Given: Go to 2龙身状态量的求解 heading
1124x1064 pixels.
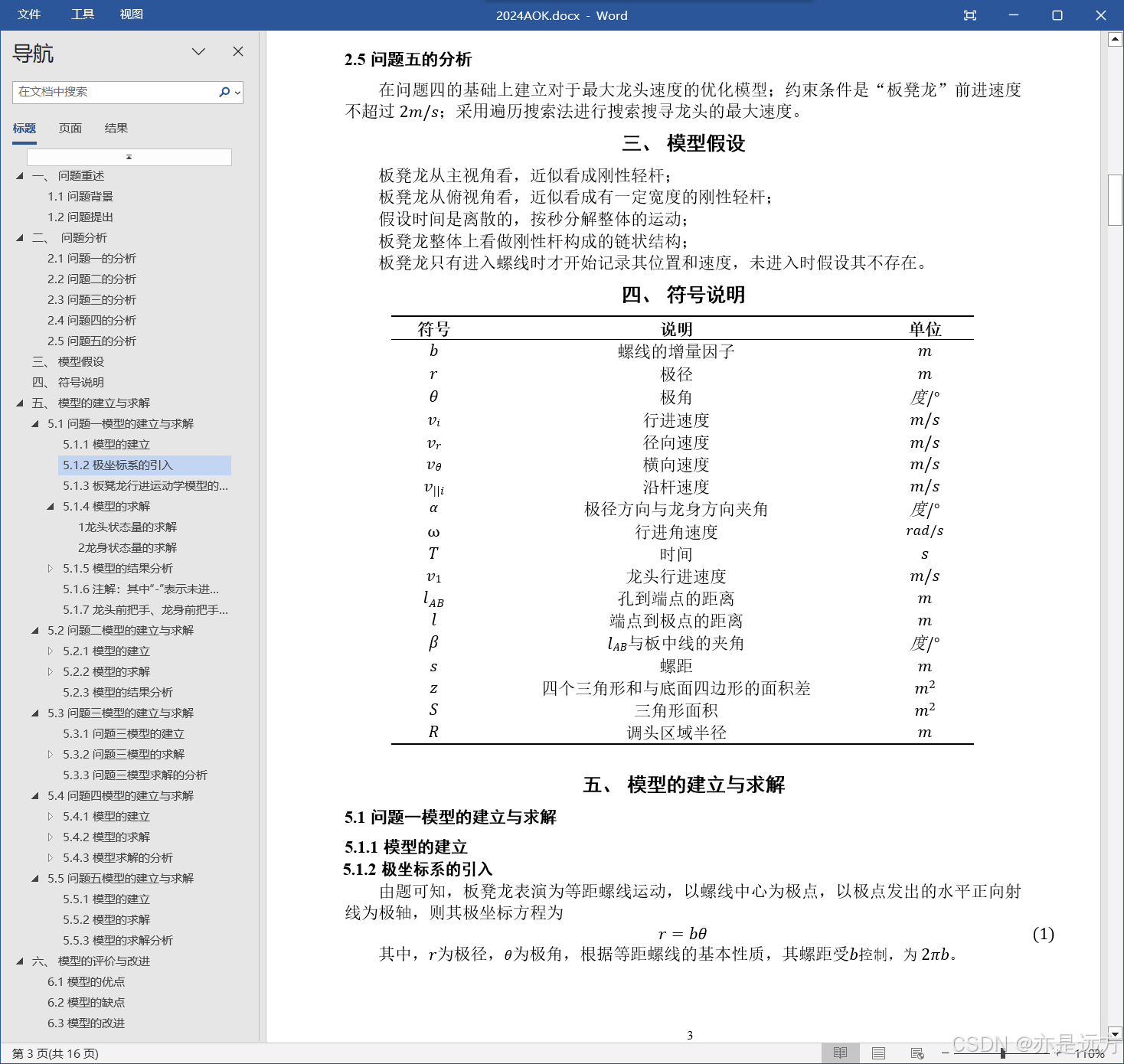Looking at the screenshot, I should pyautogui.click(x=127, y=548).
